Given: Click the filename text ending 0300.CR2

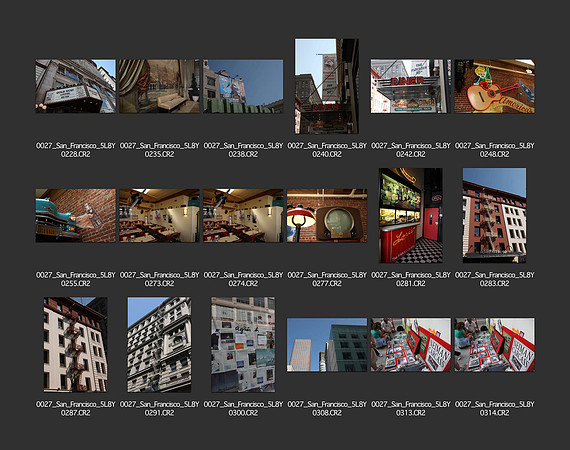Looking at the screenshot, I should [243, 408].
